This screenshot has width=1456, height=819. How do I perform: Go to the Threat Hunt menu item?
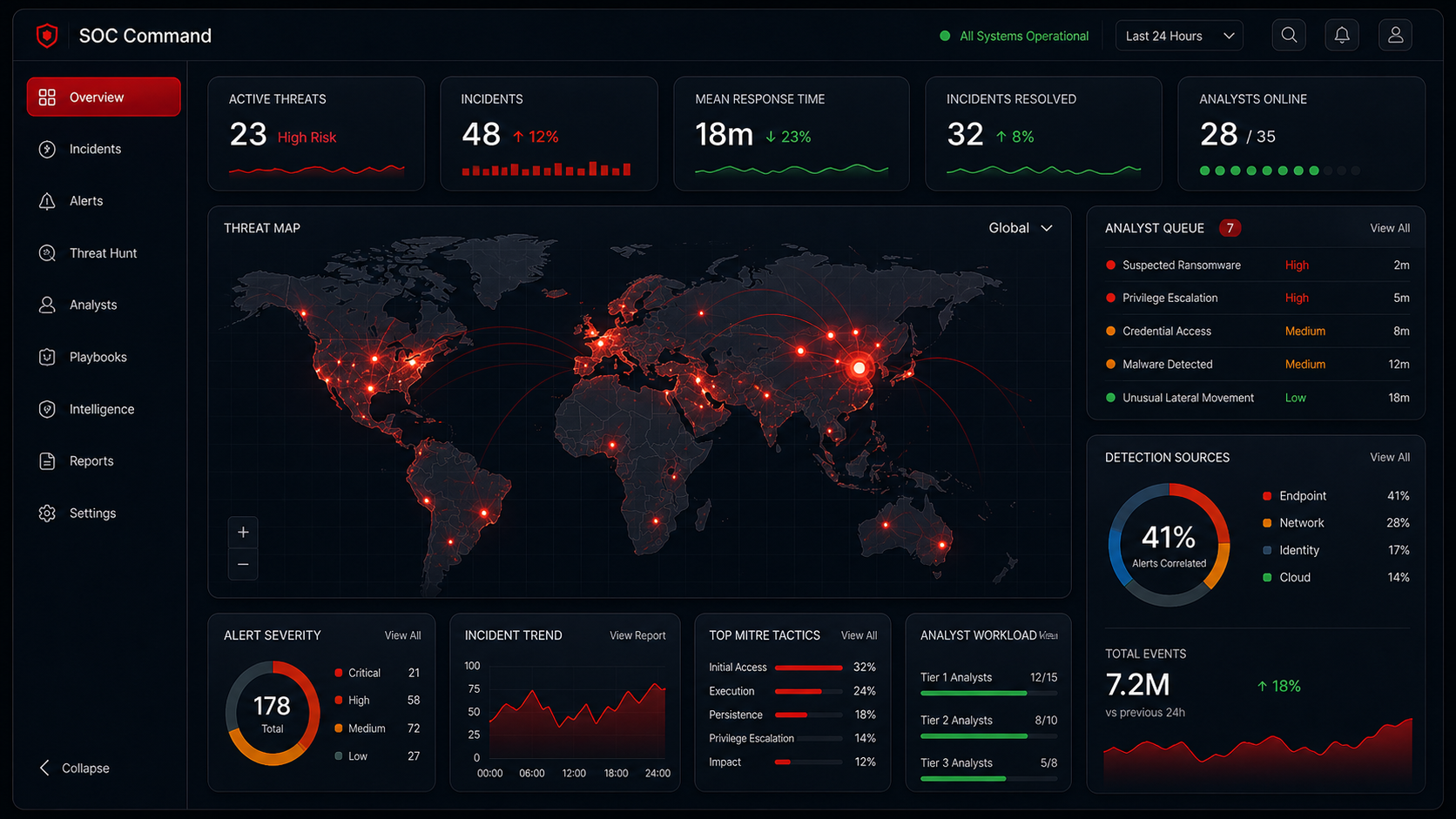[x=103, y=253]
